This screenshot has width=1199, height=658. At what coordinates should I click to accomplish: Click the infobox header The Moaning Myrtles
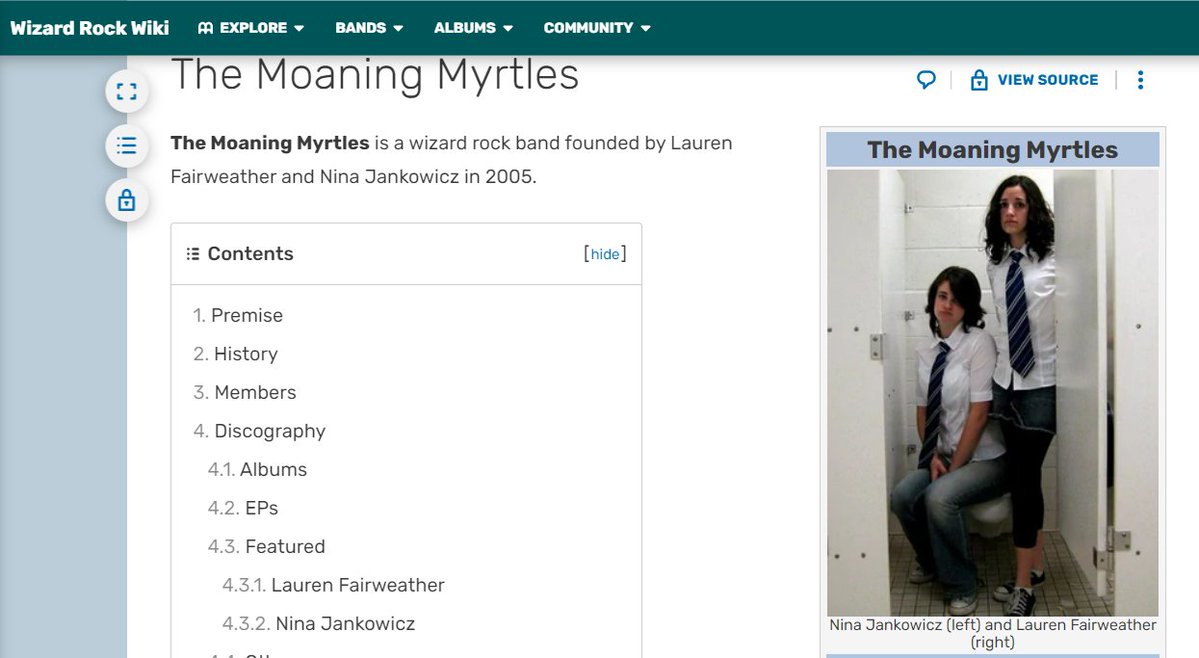[x=993, y=150]
